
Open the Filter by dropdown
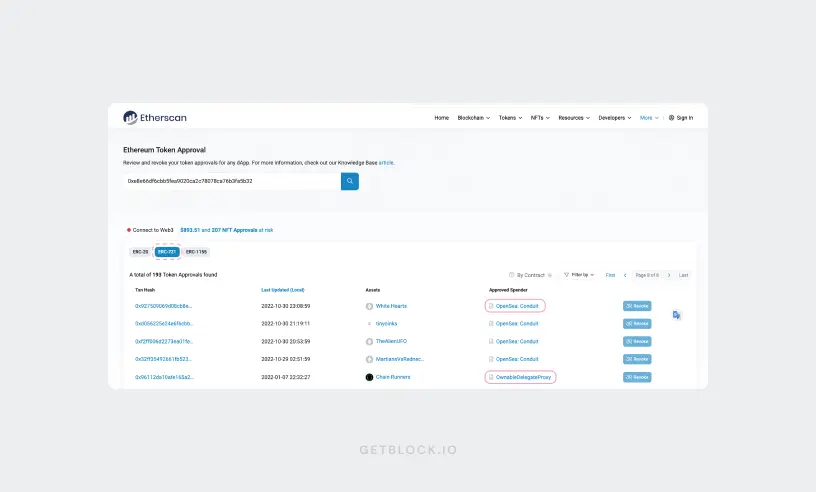579,275
